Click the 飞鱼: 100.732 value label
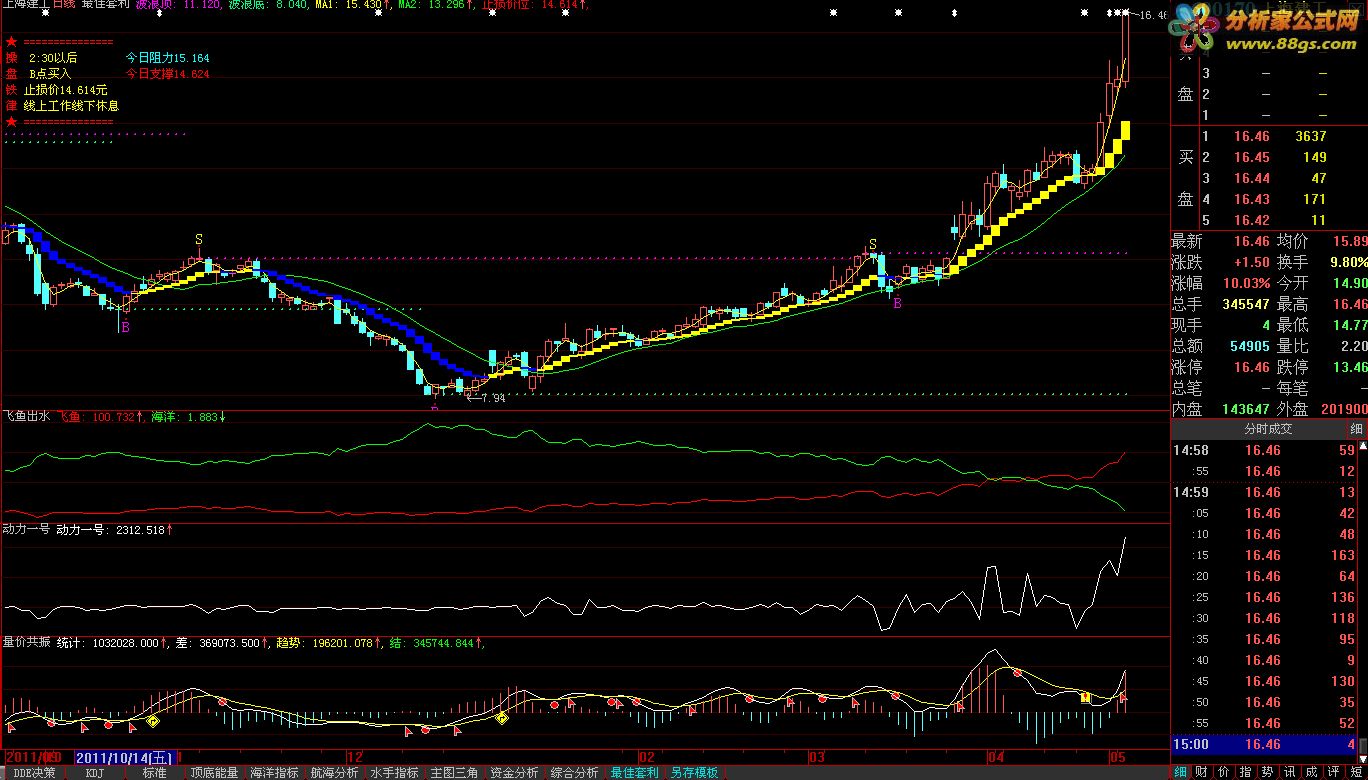Screen dimensions: 1368x780 point(102,416)
